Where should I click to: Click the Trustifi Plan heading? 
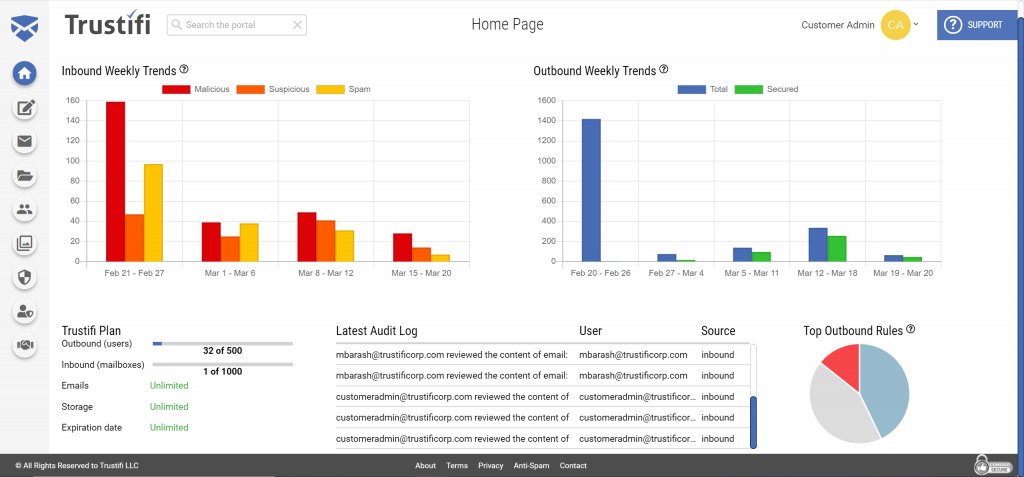(x=91, y=331)
